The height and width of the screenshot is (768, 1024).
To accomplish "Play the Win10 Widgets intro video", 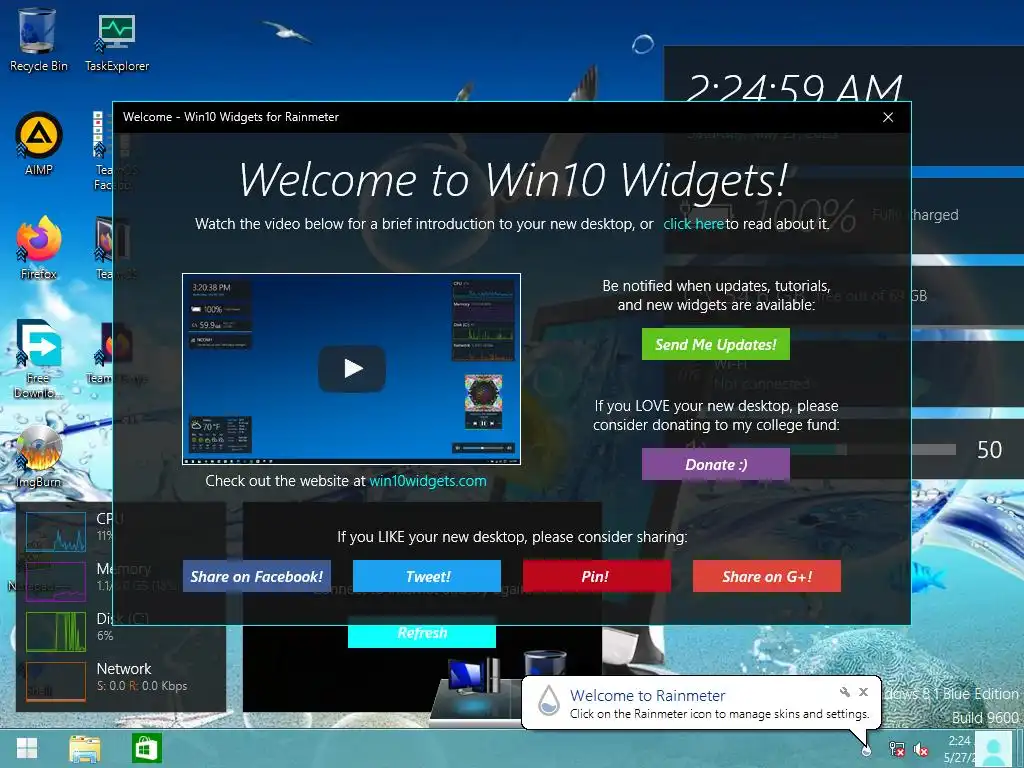I will (351, 368).
